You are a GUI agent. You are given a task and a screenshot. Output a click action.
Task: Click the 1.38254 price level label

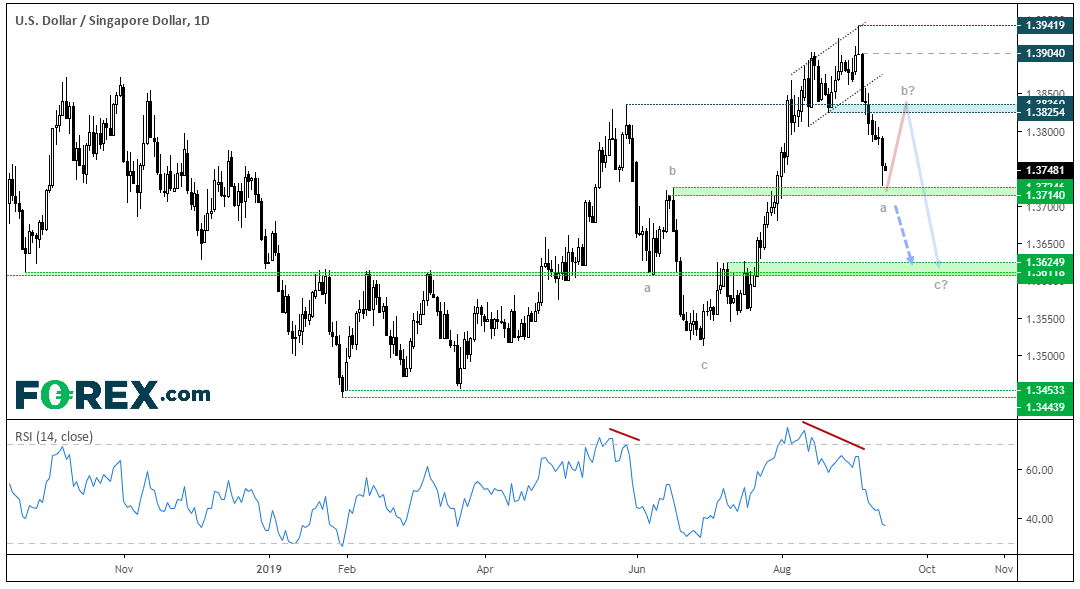tap(1045, 112)
